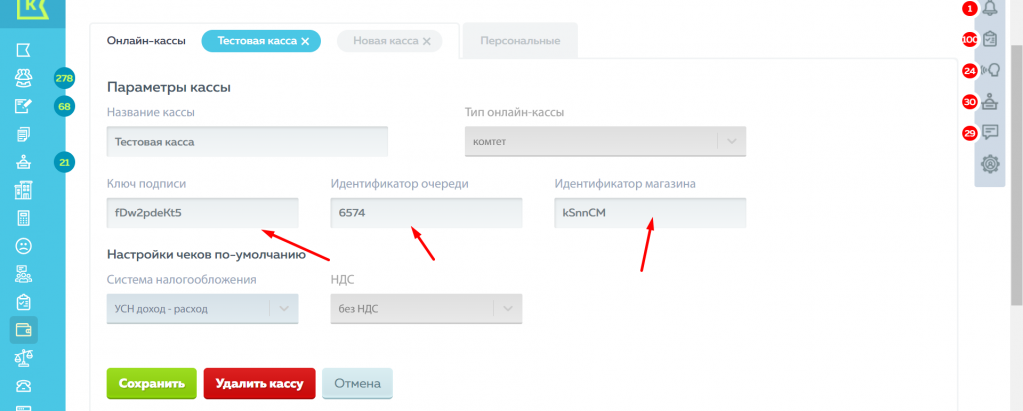Screen dimensions: 1023x411
Task: Open the sad face icon in sidebar
Action: (23, 246)
